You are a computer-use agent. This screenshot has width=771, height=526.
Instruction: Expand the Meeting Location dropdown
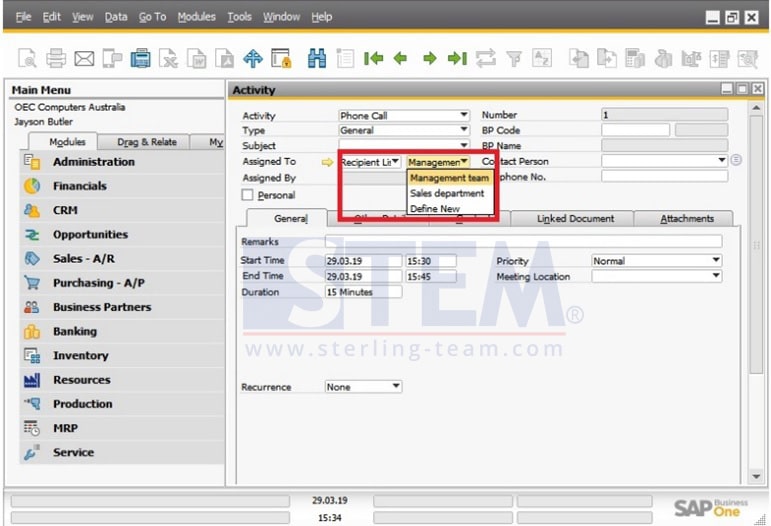pyautogui.click(x=716, y=276)
